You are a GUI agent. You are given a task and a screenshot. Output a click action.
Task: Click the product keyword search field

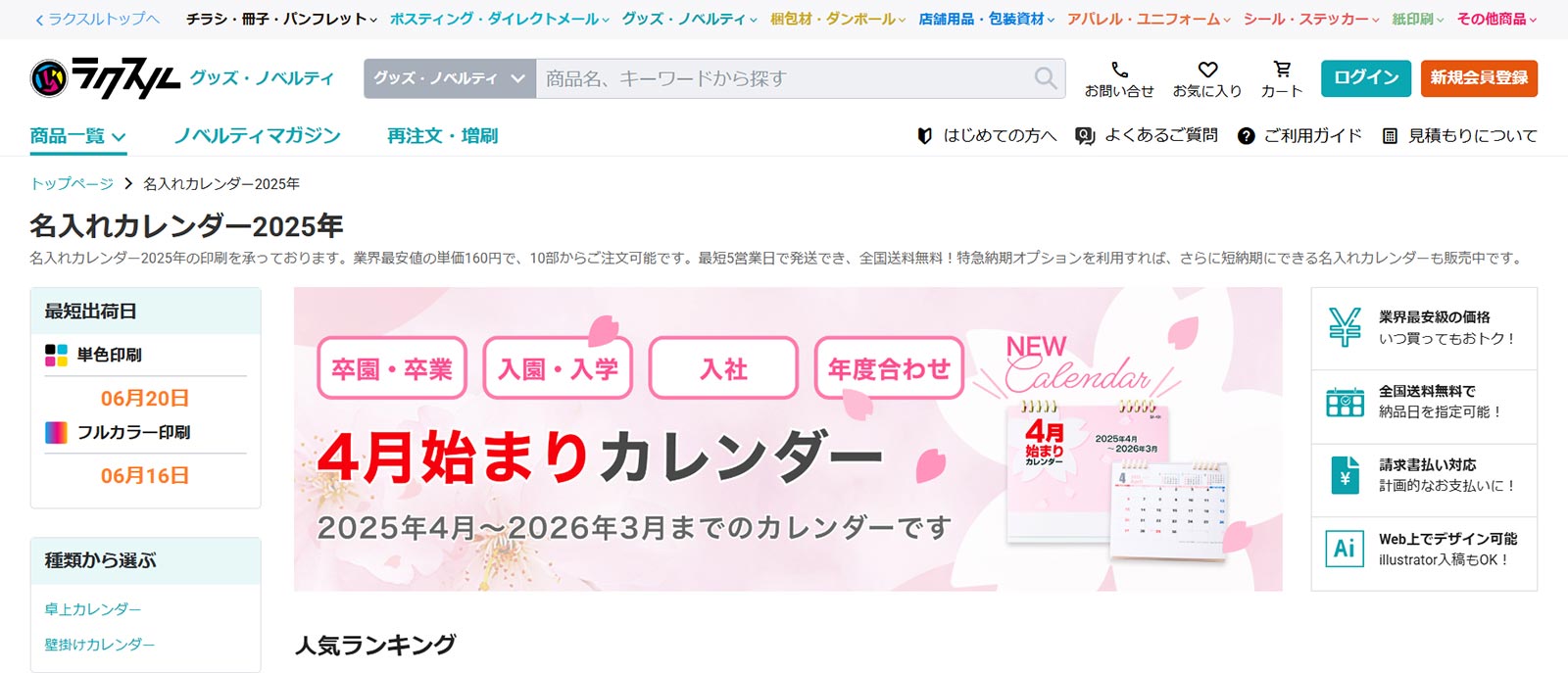pos(784,78)
